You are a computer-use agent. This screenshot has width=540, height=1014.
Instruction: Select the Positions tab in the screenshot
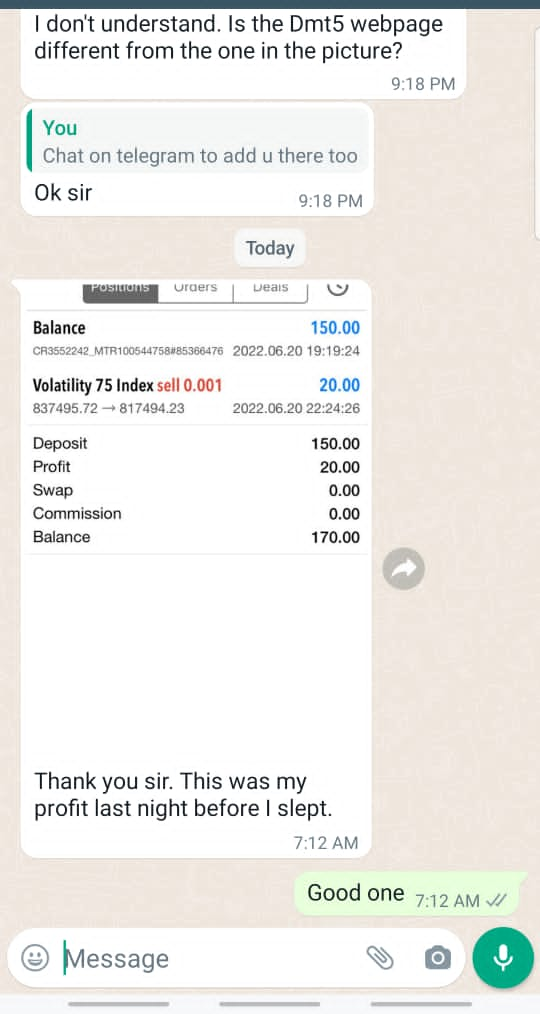(x=120, y=288)
